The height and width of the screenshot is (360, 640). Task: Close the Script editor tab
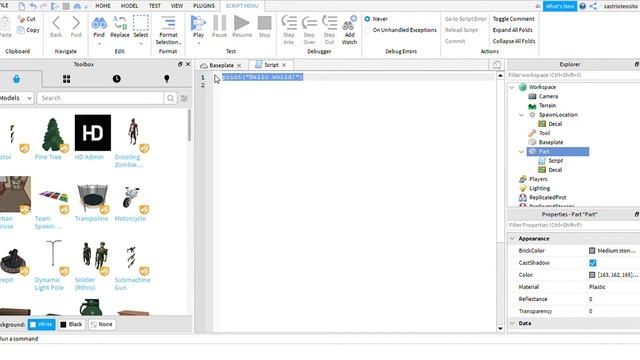click(284, 65)
